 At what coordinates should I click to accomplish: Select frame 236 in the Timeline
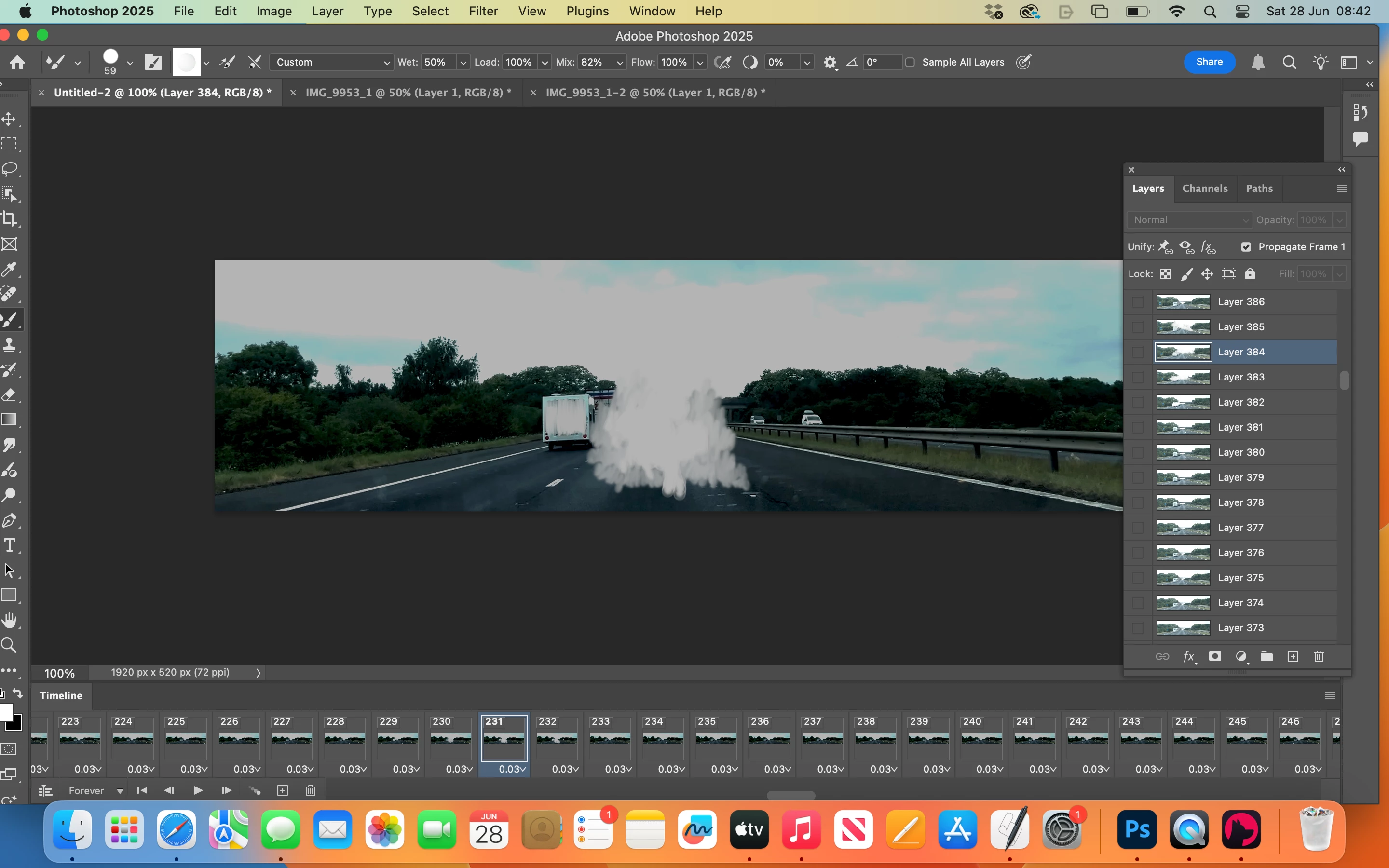[x=769, y=738]
